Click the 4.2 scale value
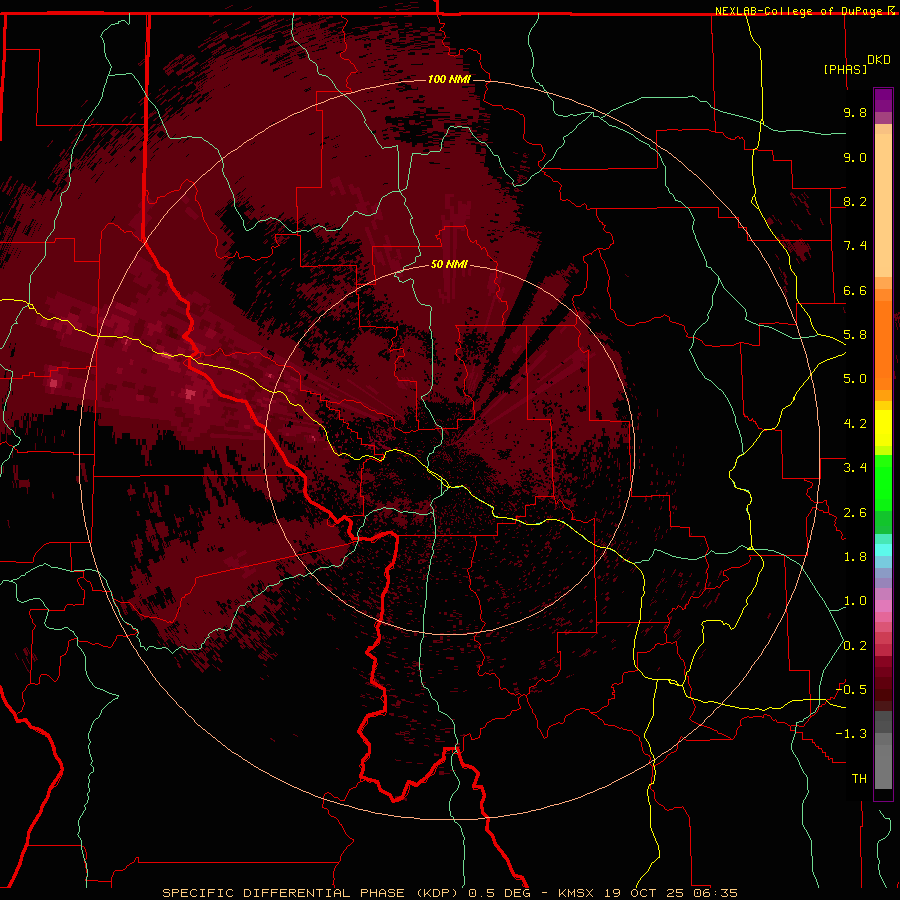 (855, 424)
